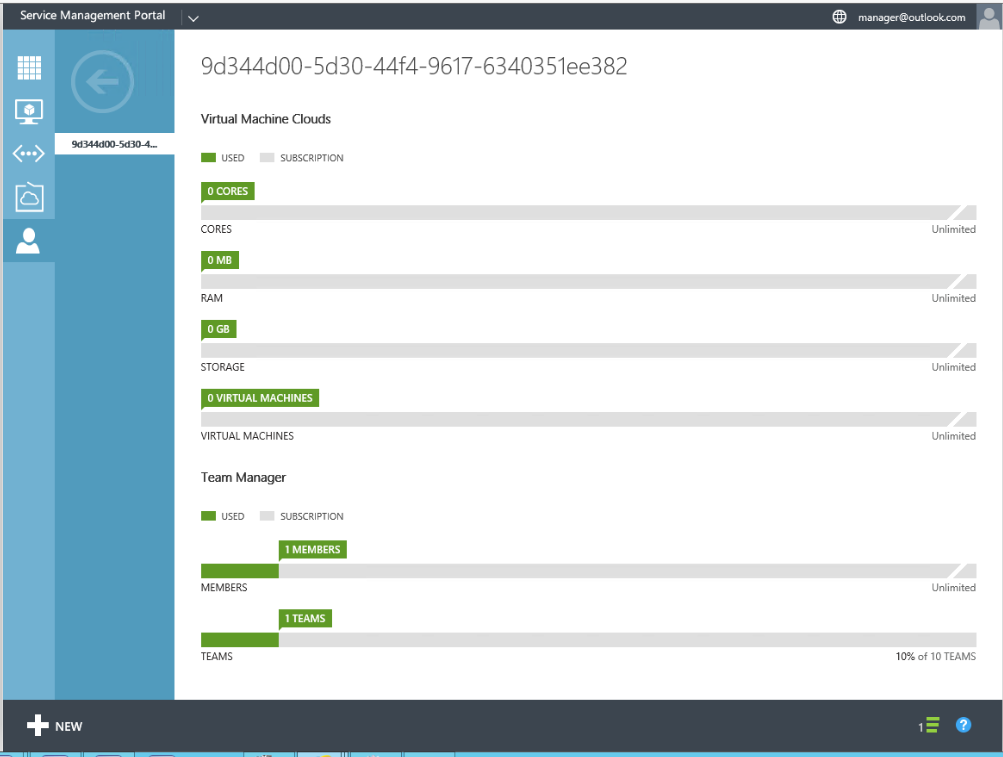Select the My Account person icon
The height and width of the screenshot is (757, 1003).
click(29, 241)
